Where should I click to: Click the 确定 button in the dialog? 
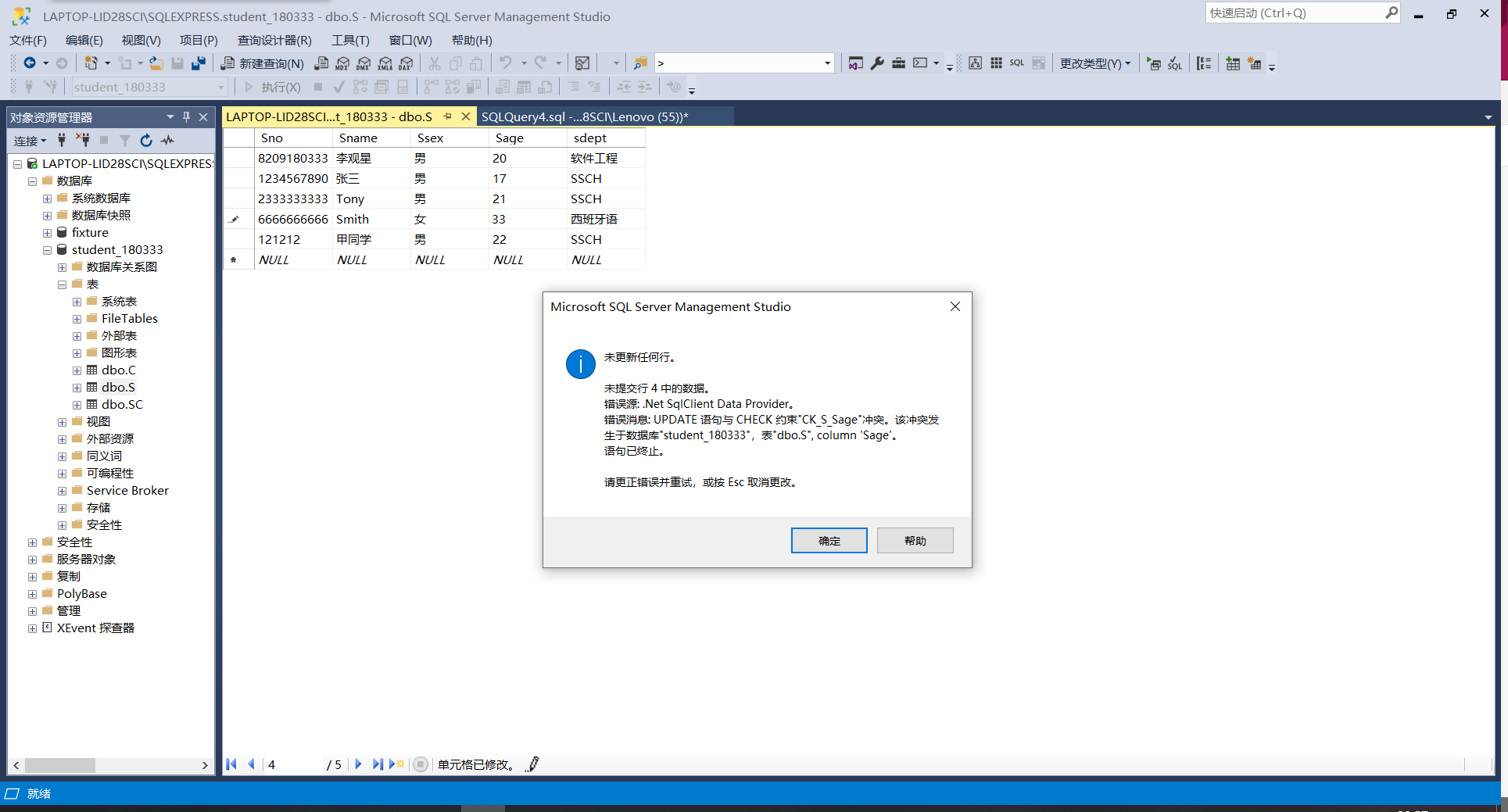click(x=829, y=541)
